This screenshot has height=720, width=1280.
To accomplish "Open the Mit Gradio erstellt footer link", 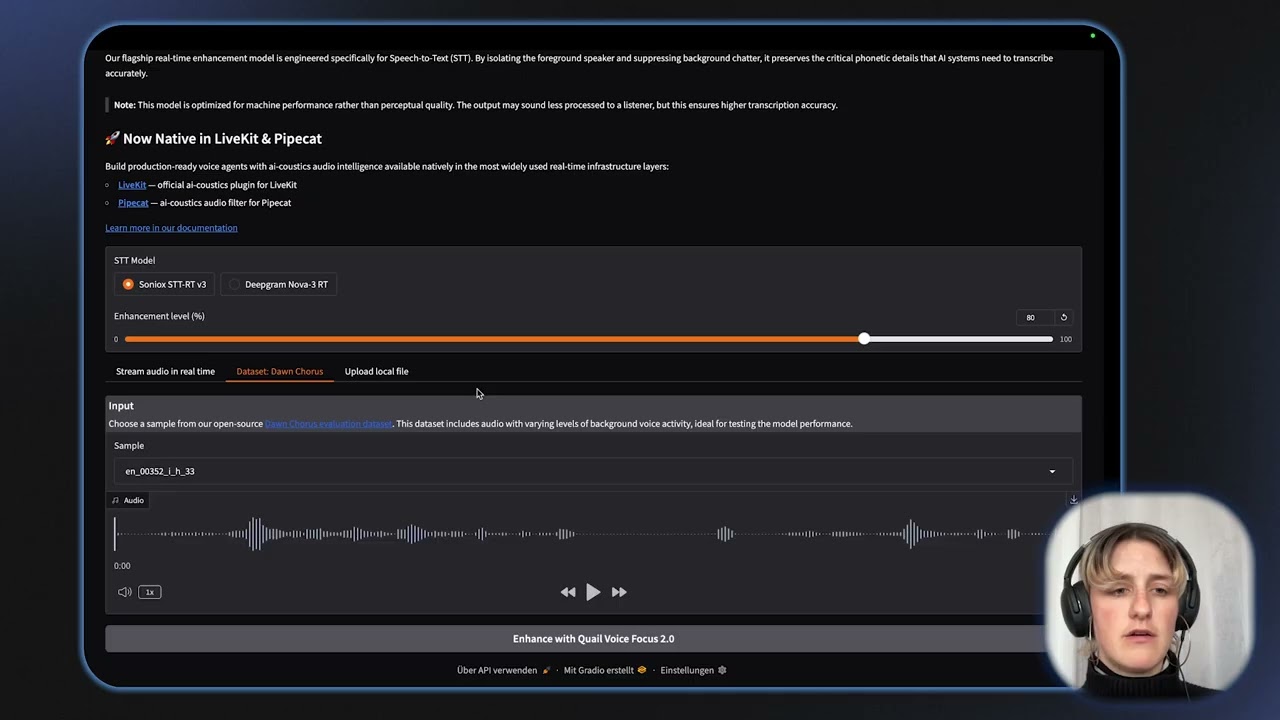I will coord(604,670).
